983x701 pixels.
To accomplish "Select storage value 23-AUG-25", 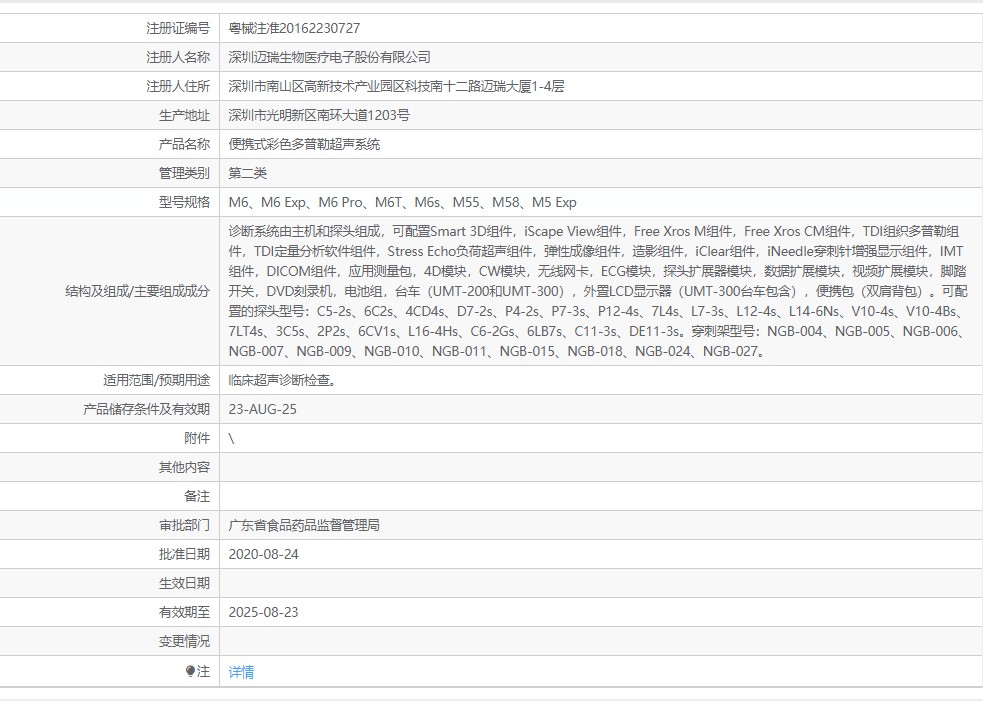I will pos(263,409).
